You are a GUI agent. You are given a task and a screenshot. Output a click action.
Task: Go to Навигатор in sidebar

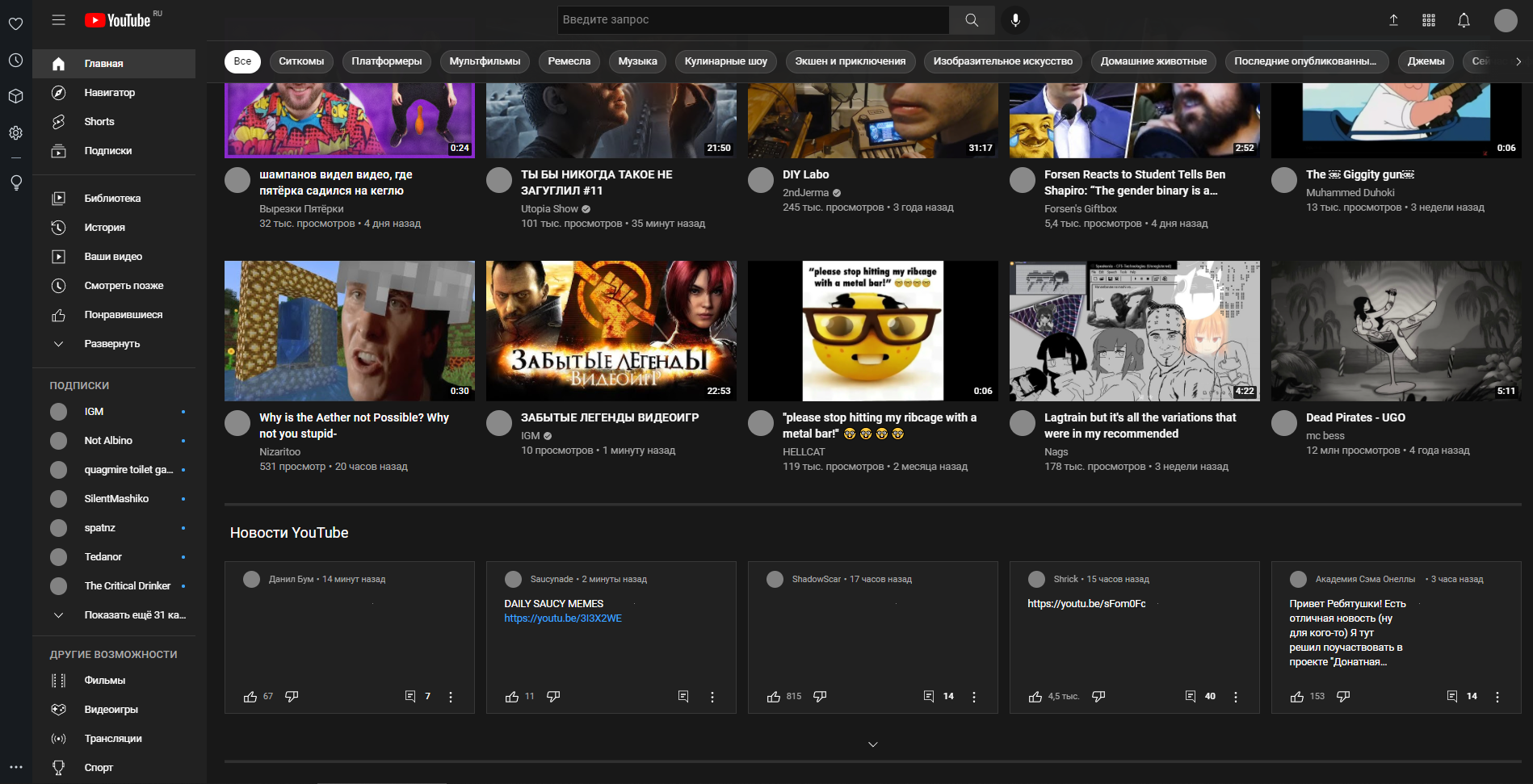(x=114, y=93)
